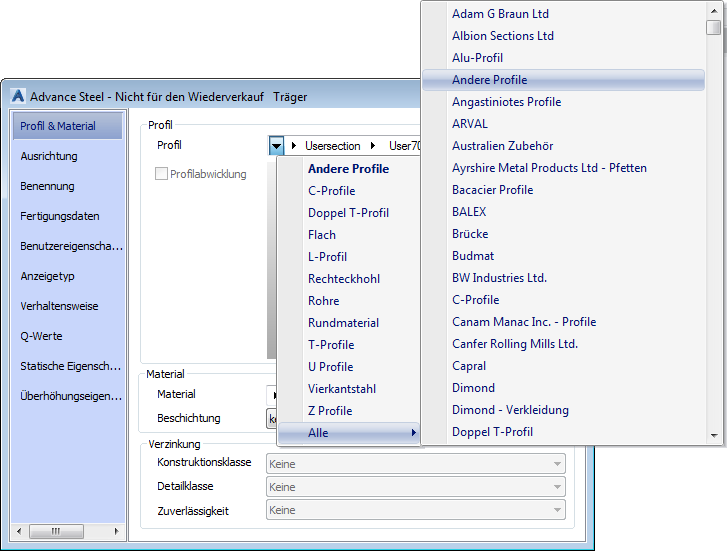727x551 pixels.
Task: Click the Advance Steel logo in title bar
Action: point(18,96)
